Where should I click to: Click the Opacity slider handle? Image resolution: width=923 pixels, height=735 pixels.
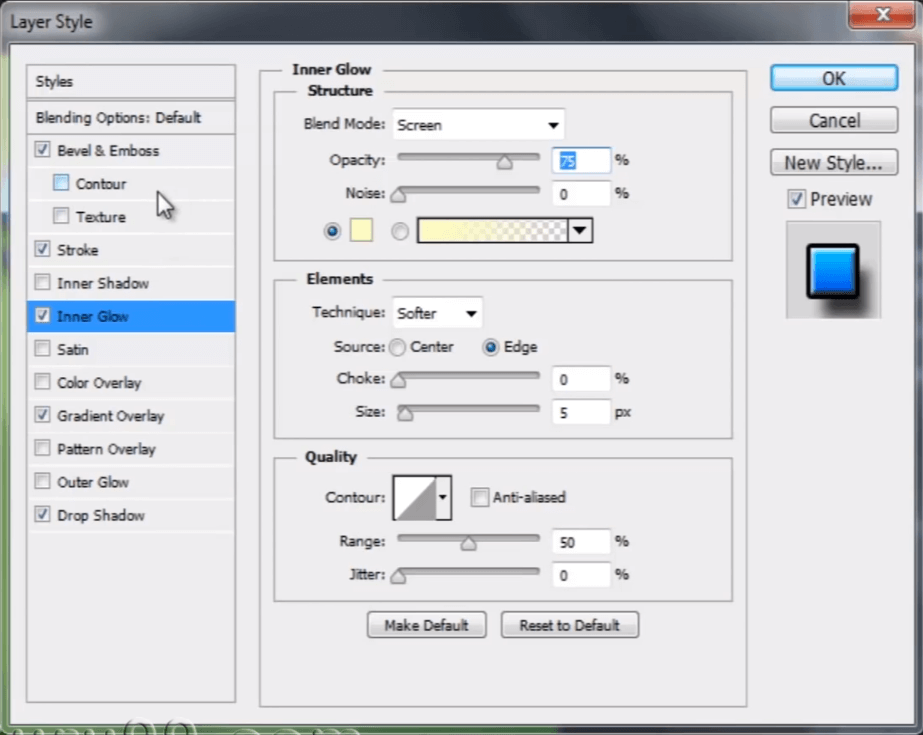pyautogui.click(x=505, y=161)
